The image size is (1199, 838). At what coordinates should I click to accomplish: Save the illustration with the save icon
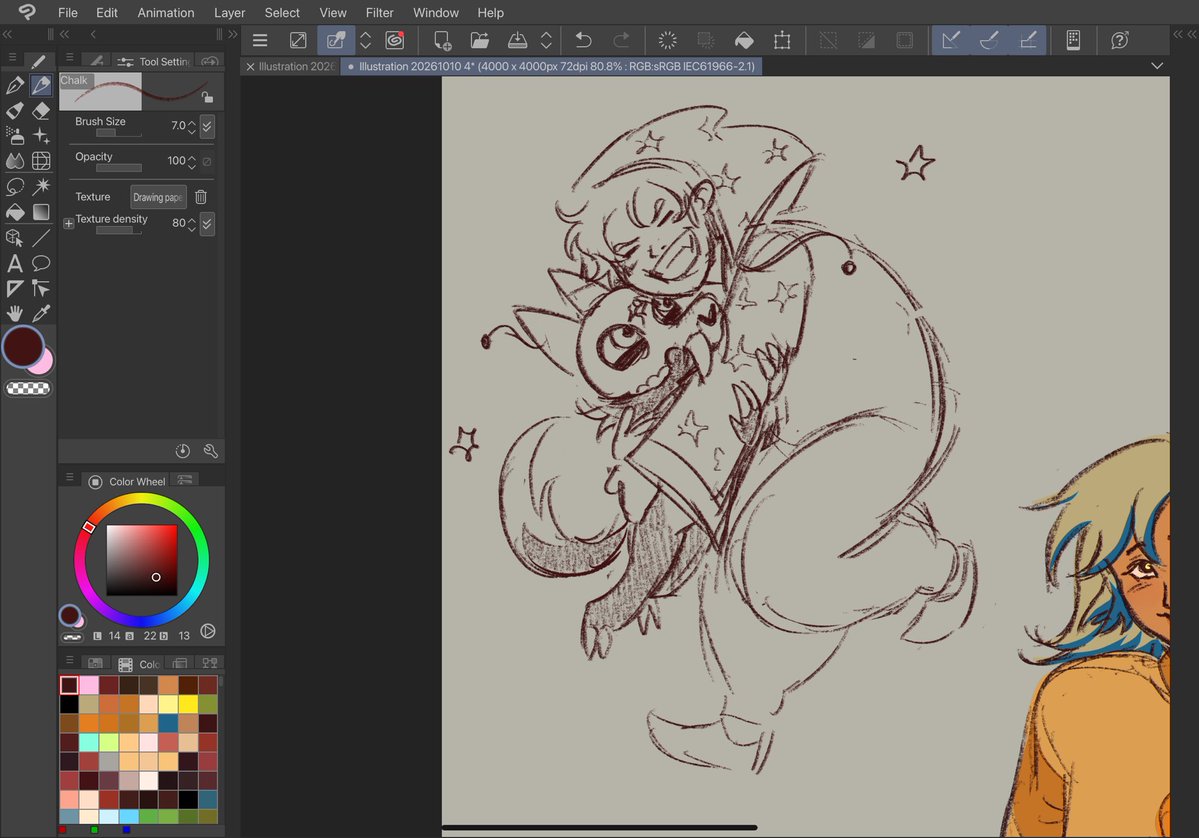(x=518, y=41)
